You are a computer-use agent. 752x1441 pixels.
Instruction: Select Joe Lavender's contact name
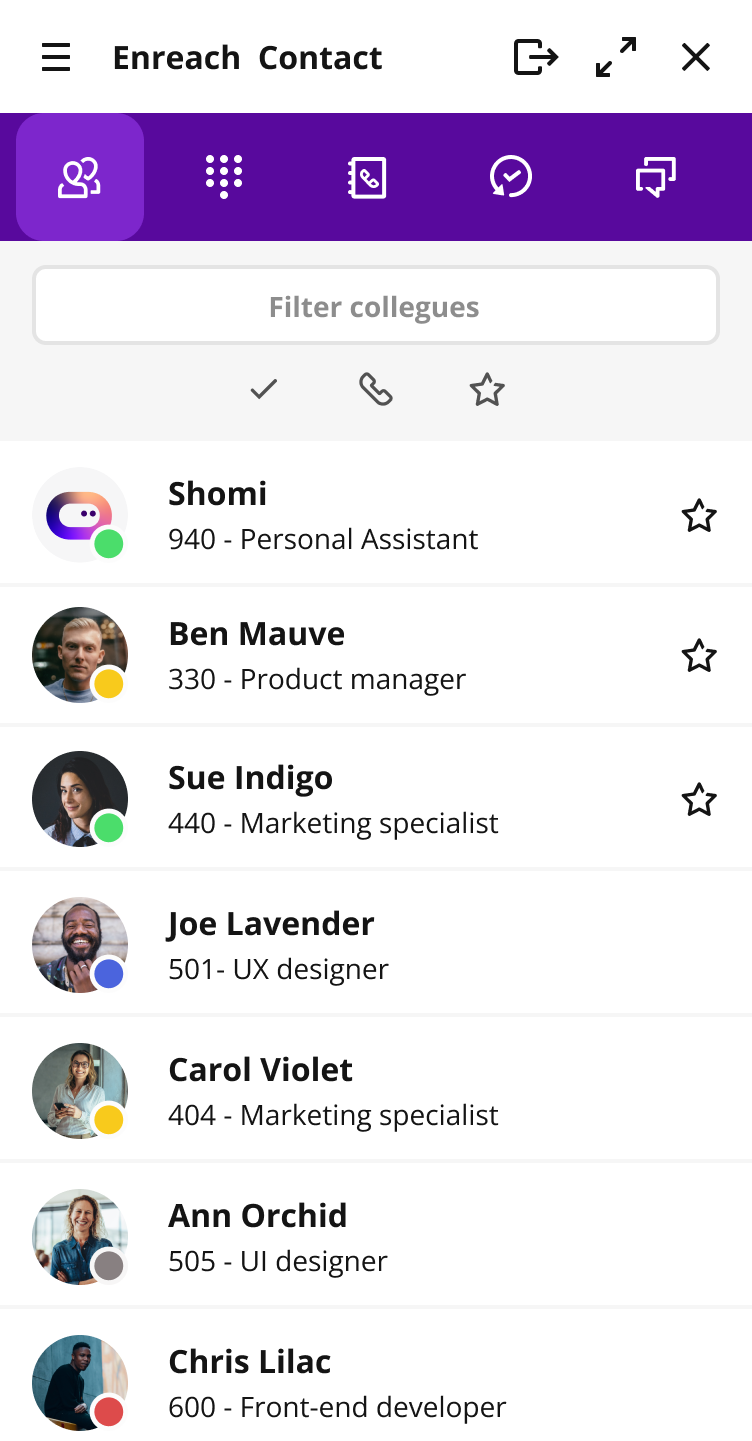[x=271, y=923]
